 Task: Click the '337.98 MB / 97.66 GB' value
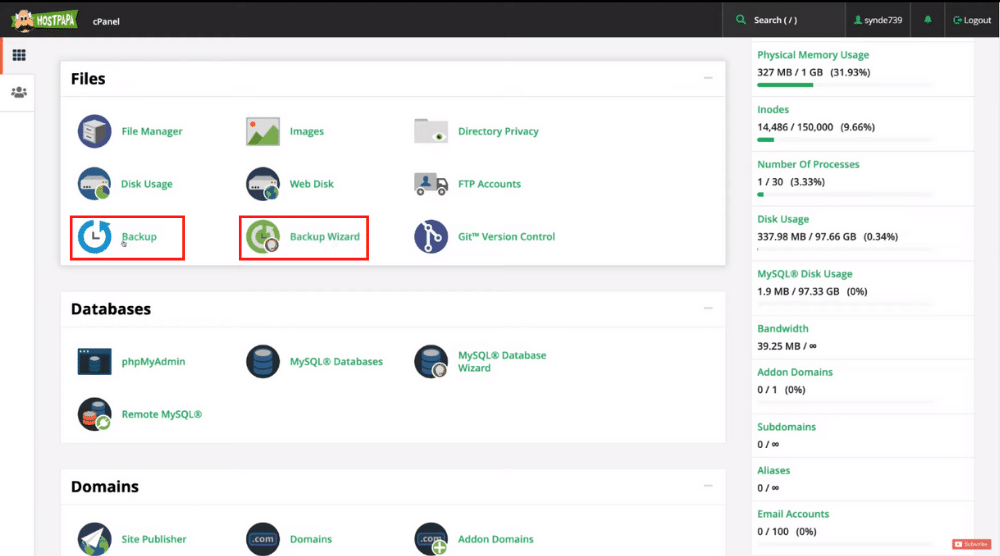(806, 237)
